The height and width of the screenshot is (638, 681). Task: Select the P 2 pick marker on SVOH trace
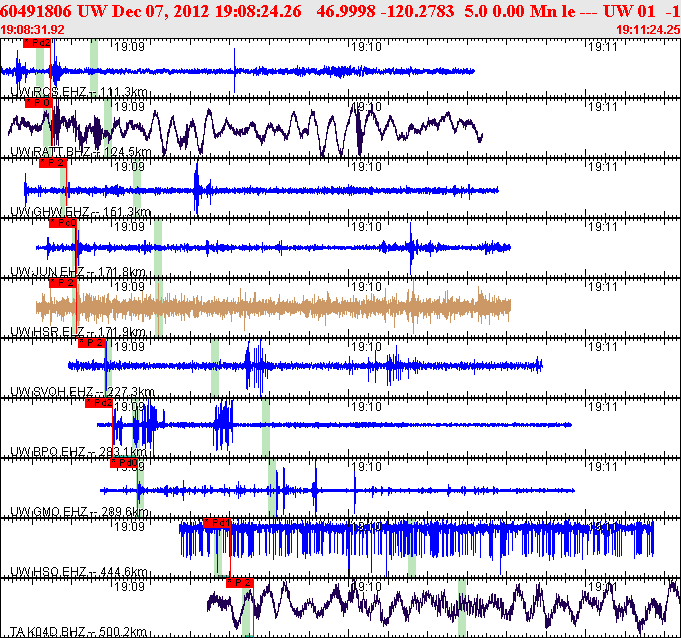click(x=92, y=343)
